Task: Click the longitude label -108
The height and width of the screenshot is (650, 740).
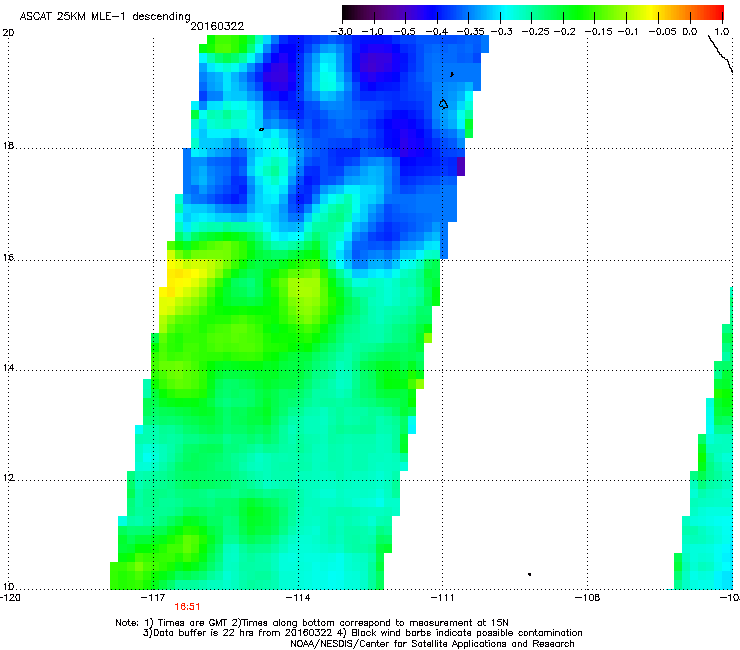Action: pyautogui.click(x=587, y=598)
